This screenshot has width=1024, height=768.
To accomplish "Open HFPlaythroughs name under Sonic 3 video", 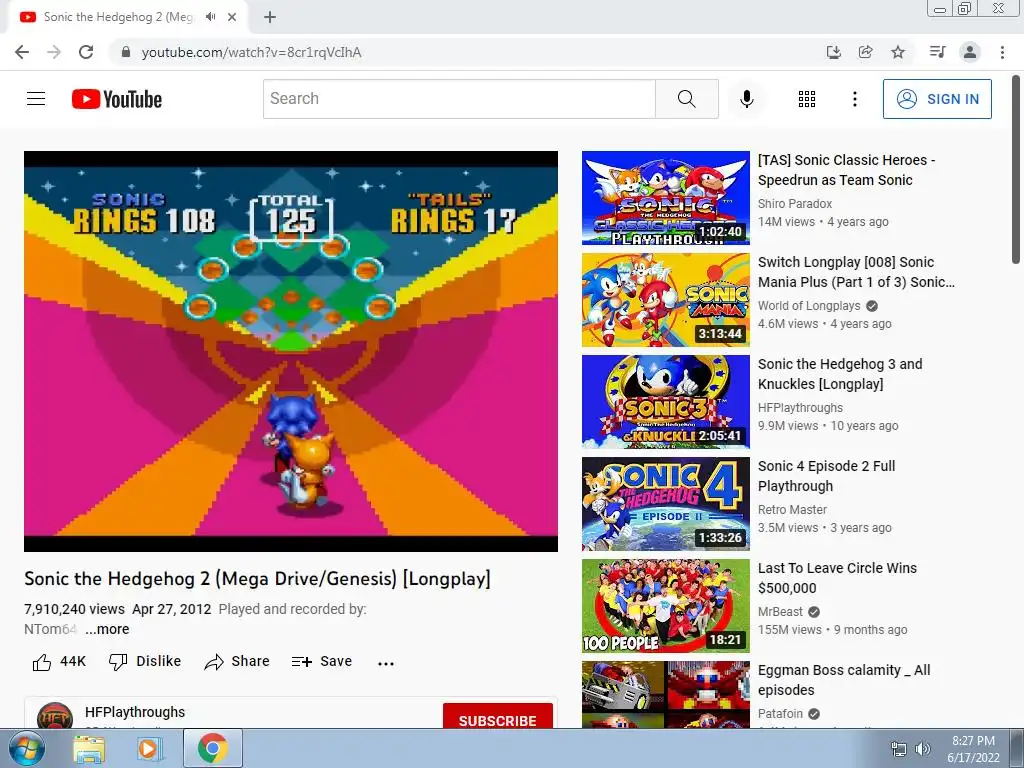I will [800, 407].
